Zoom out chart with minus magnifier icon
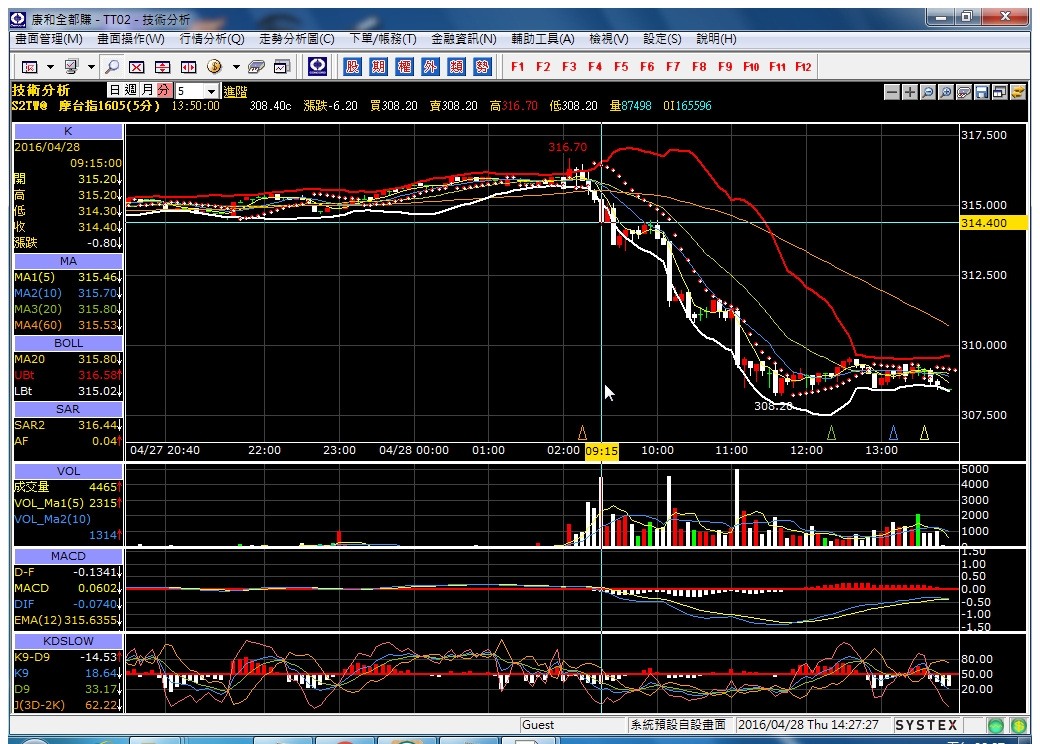The height and width of the screenshot is (744, 1040). pyautogui.click(x=928, y=92)
